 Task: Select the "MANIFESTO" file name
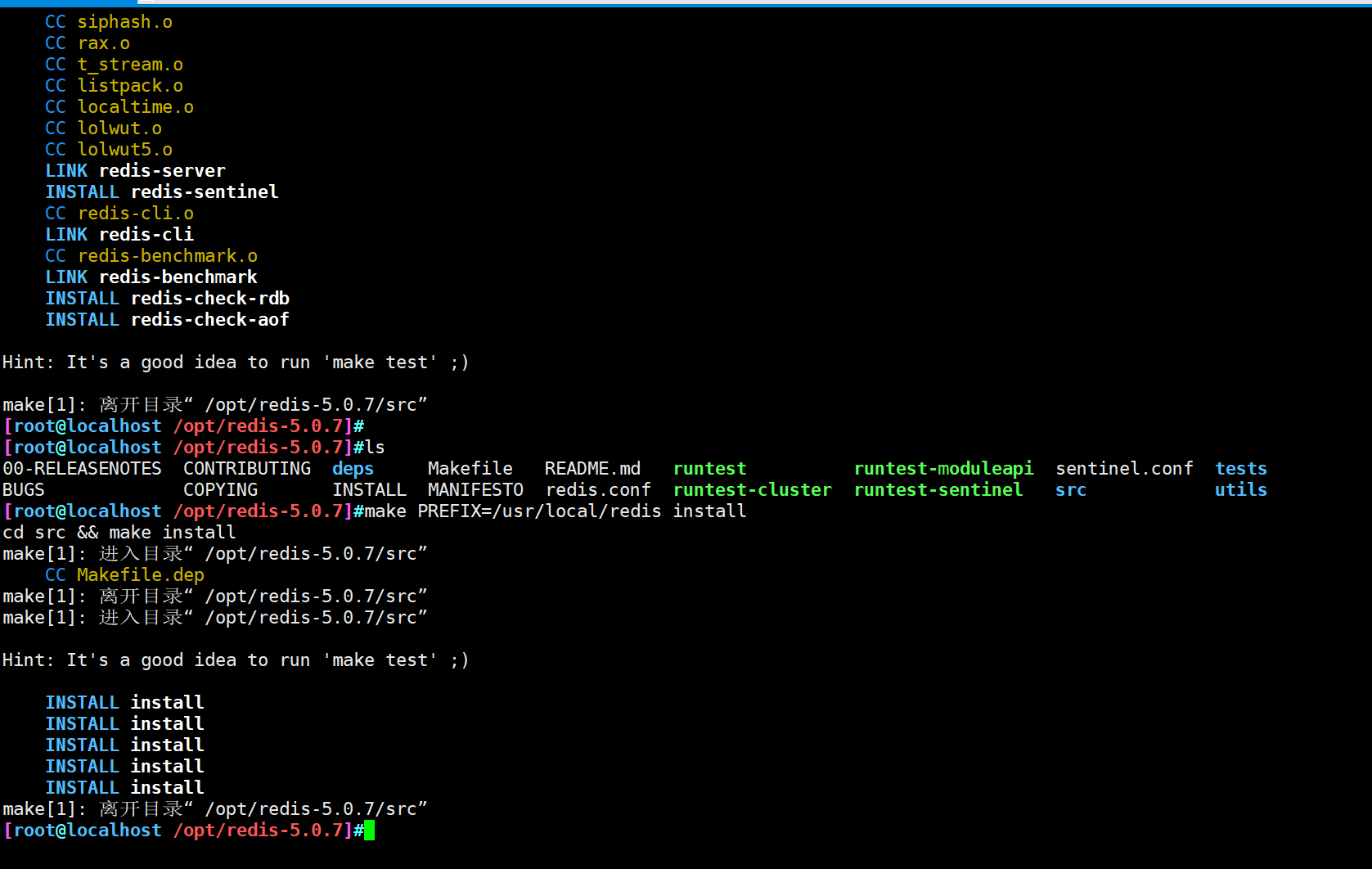(x=476, y=490)
